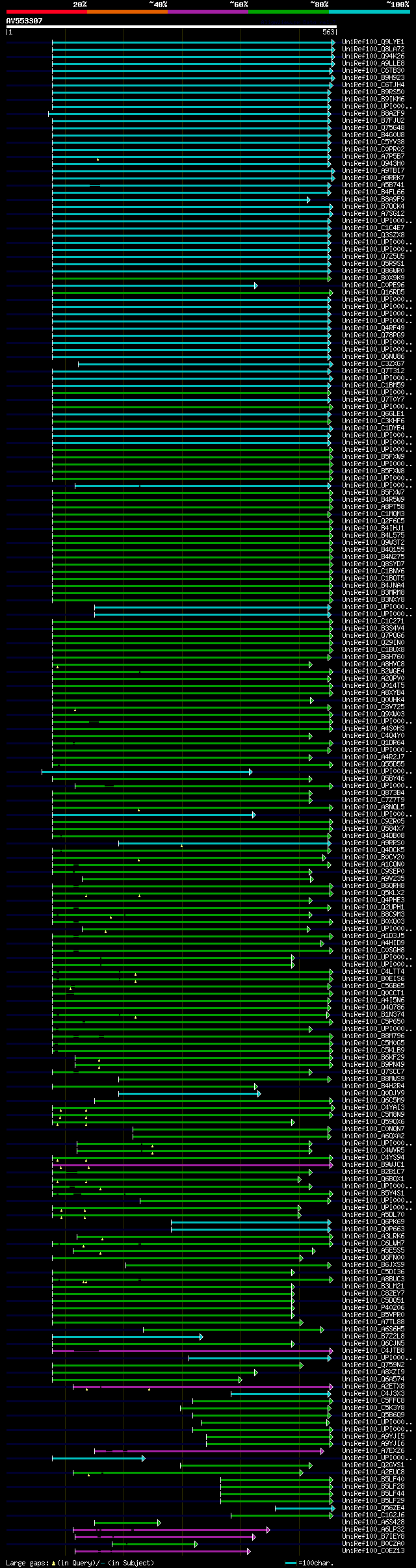The width and height of the screenshot is (416, 1568).
Task: Select the hit UniRef100_A7EXZ6
Action: (x=373, y=1451)
